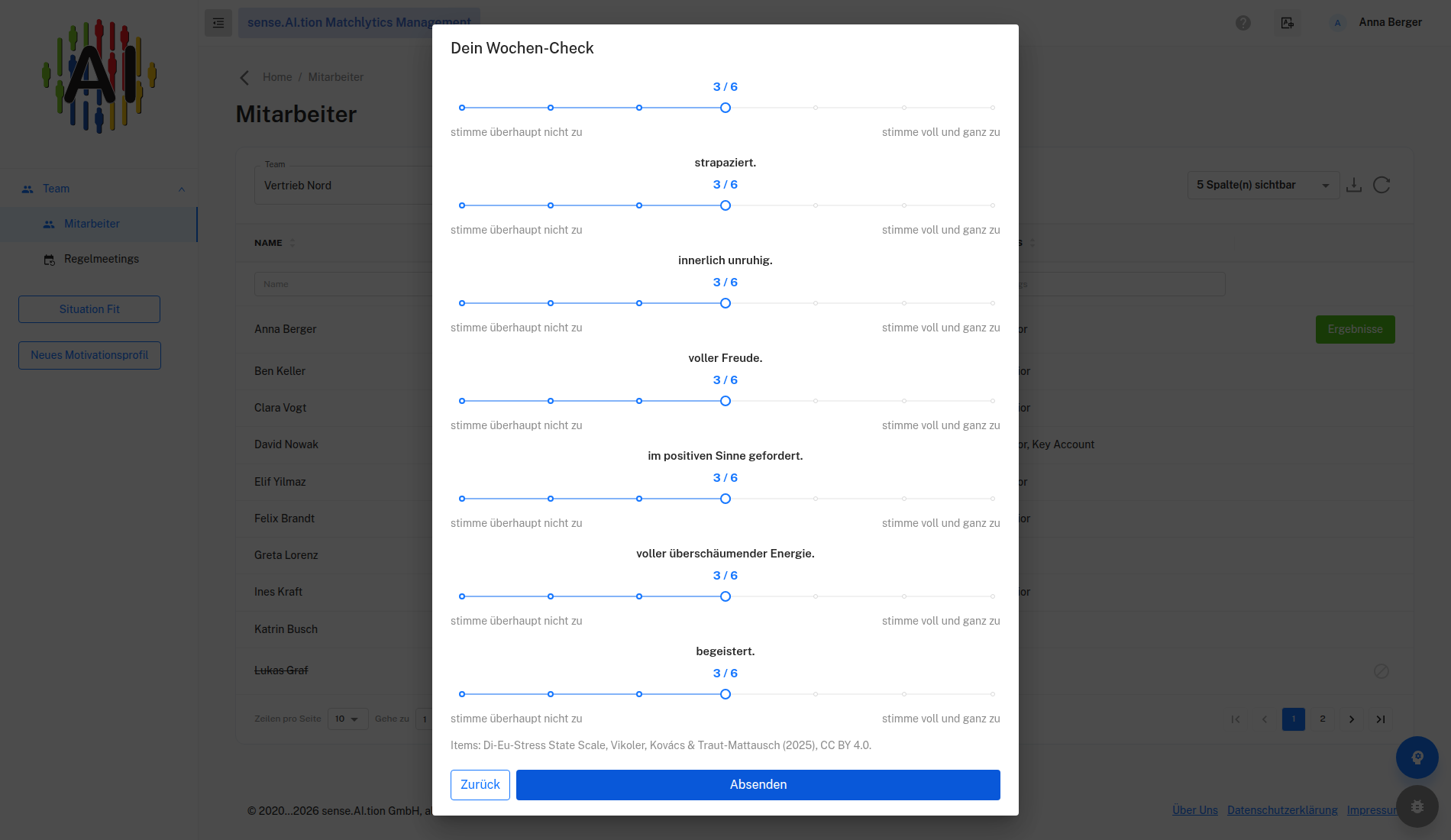Open the help question mark icon
This screenshot has height=840, width=1451.
[x=1243, y=23]
